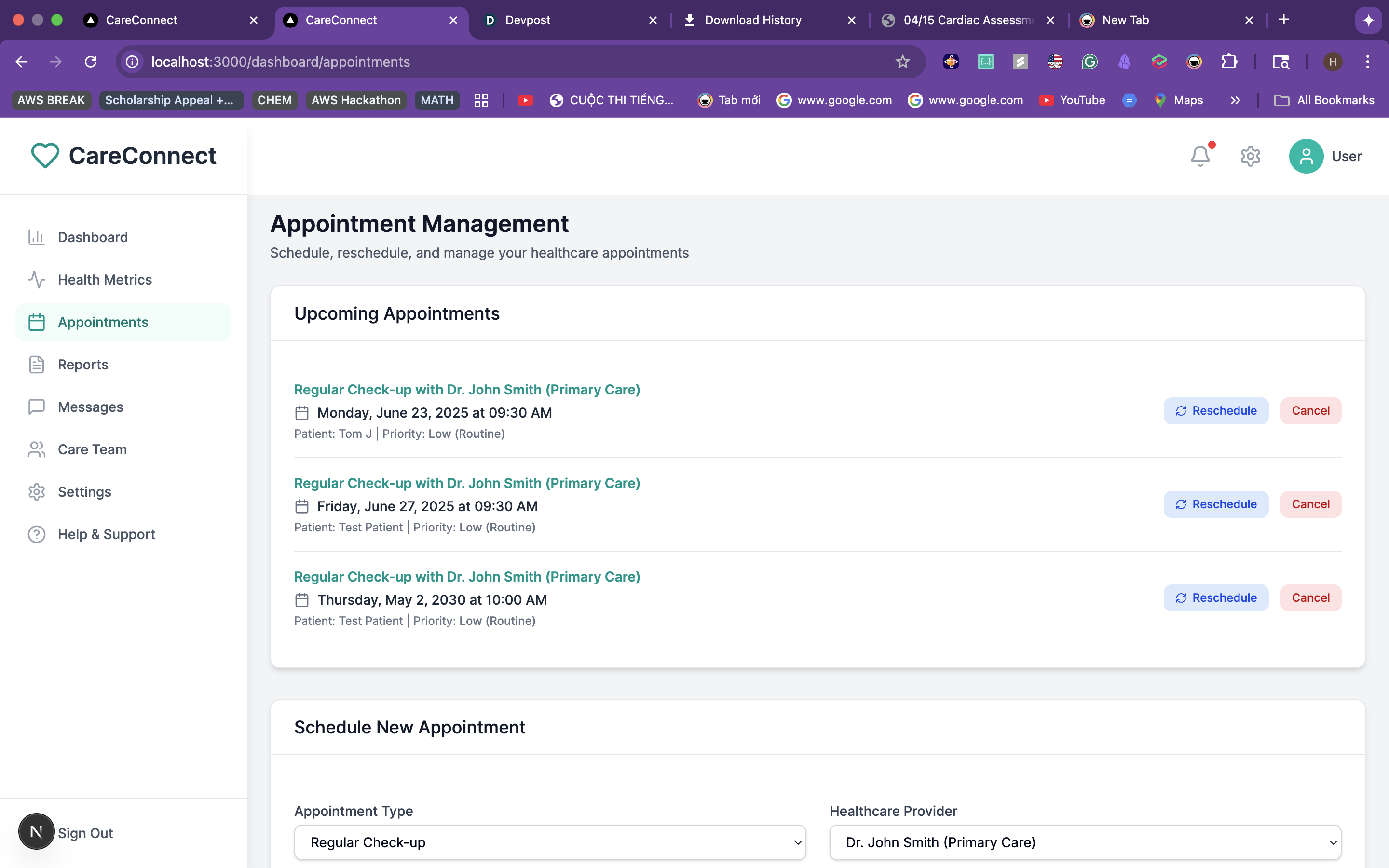This screenshot has width=1389, height=868.
Task: Open the browser extensions puzzle icon
Action: (1229, 62)
